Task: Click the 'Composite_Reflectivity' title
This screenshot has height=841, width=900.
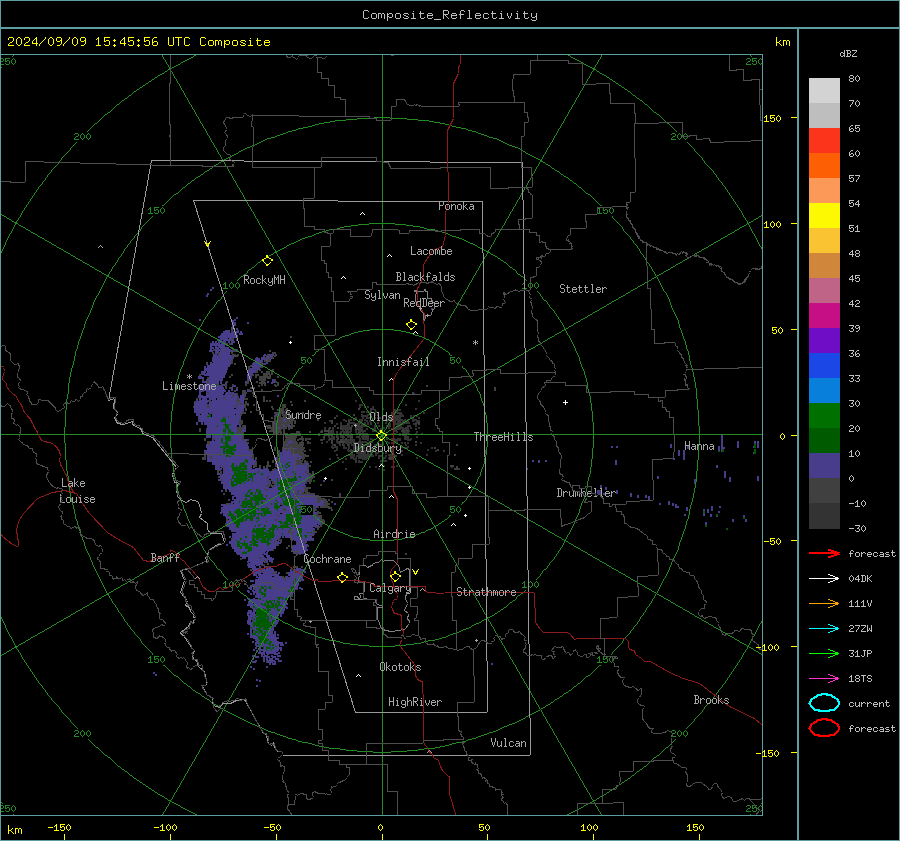Action: [x=449, y=15]
